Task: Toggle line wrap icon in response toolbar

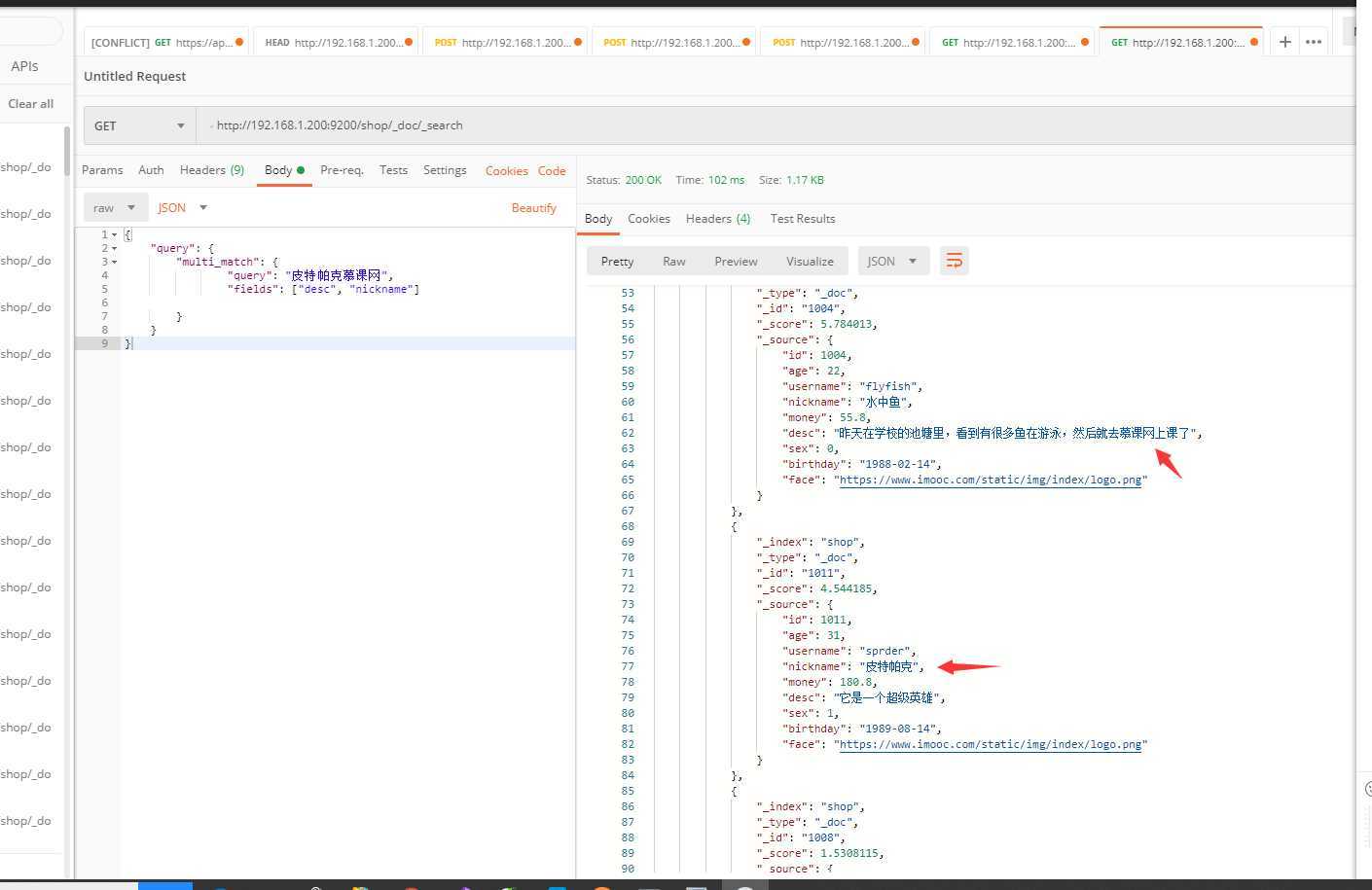Action: tap(954, 261)
